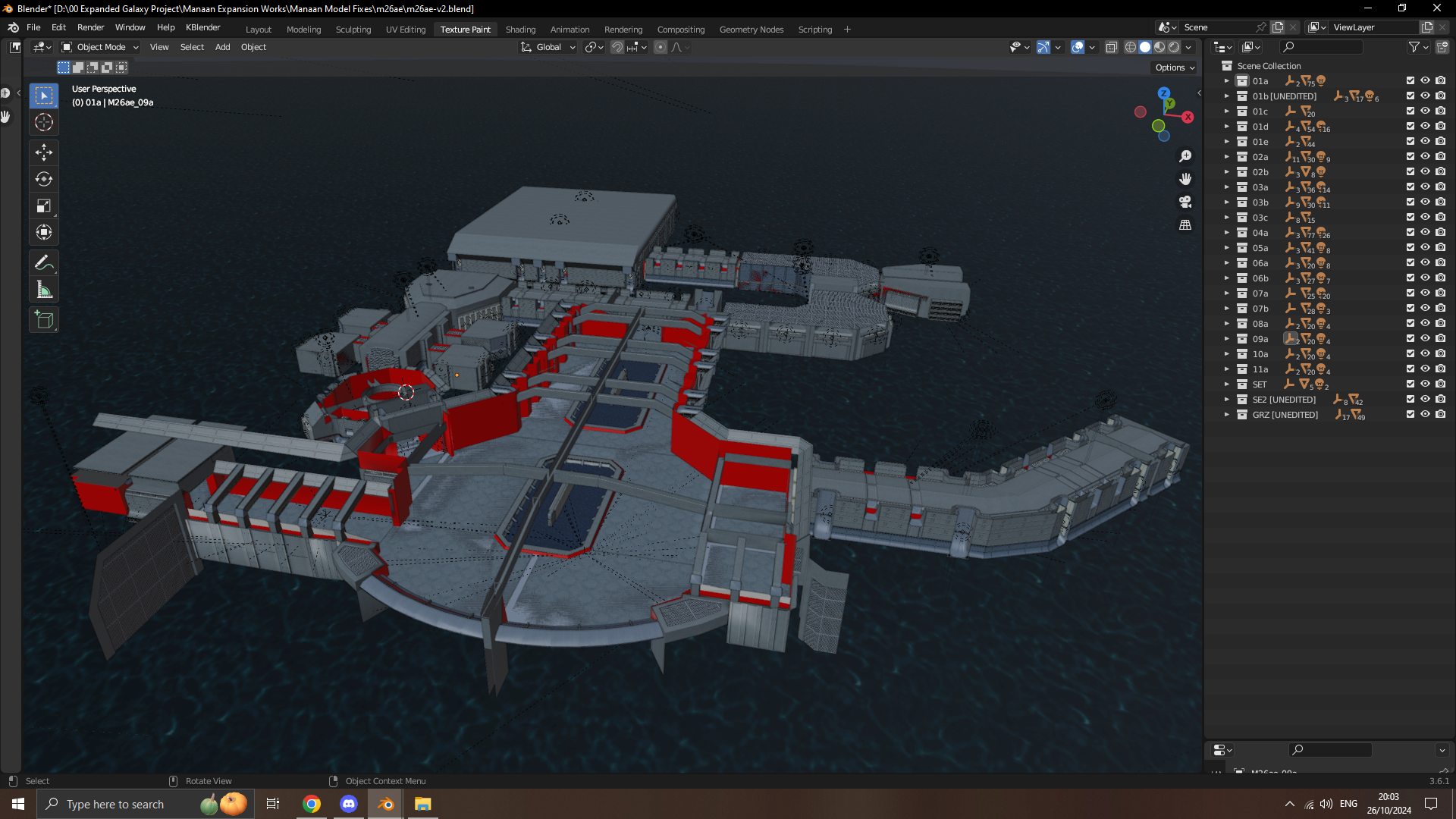Image resolution: width=1456 pixels, height=819 pixels.
Task: Switch to the Geometry Nodes workspace tab
Action: [x=751, y=30]
